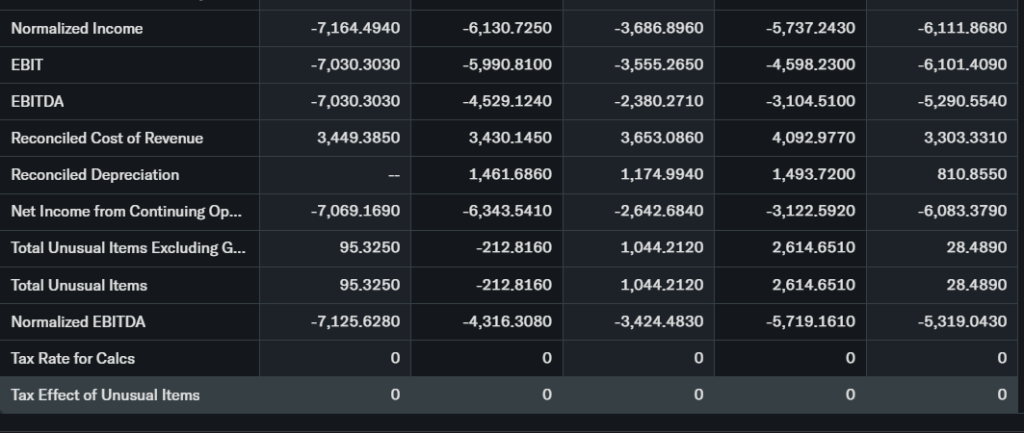Click the Normalized Income row label
The width and height of the screenshot is (1024, 433).
[77, 29]
